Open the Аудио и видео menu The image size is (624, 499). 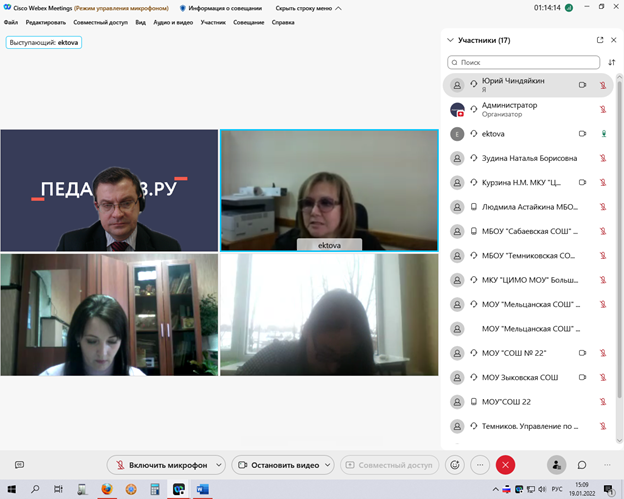click(x=173, y=21)
